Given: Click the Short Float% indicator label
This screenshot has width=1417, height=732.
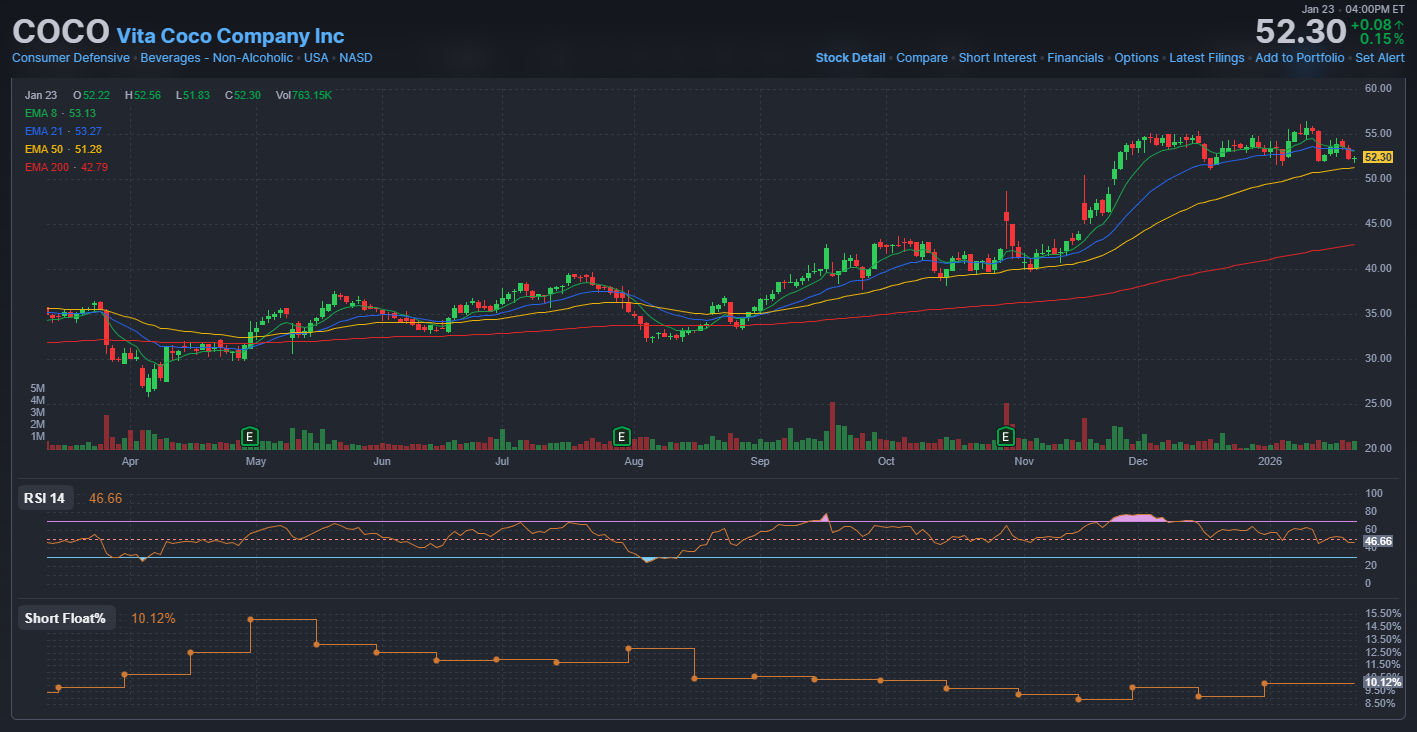Looking at the screenshot, I should pos(65,618).
